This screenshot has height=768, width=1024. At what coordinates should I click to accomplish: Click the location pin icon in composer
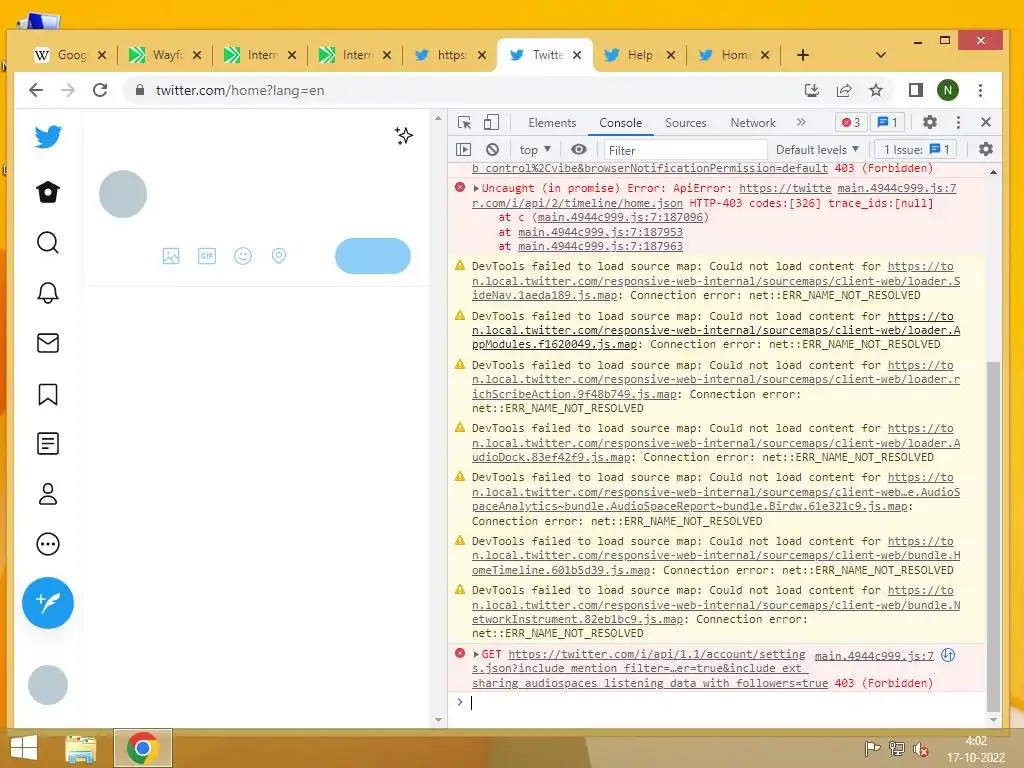click(279, 256)
